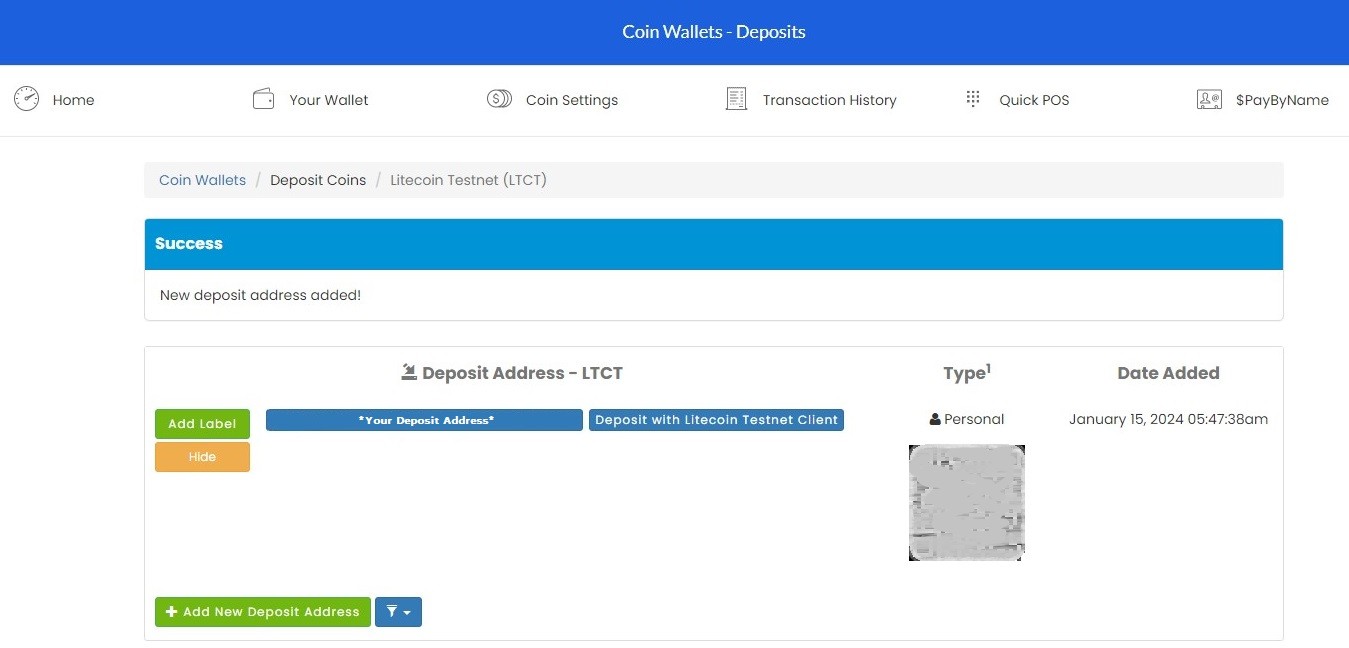Click the Home speedometer icon
Viewport: 1349px width, 648px height.
click(26, 98)
